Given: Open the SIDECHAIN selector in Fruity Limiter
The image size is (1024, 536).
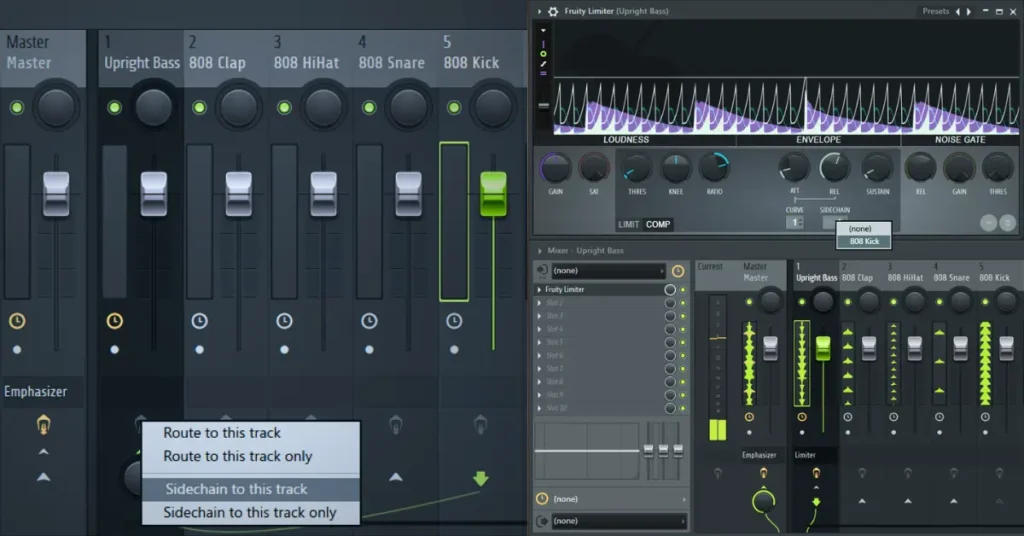Looking at the screenshot, I should (835, 223).
